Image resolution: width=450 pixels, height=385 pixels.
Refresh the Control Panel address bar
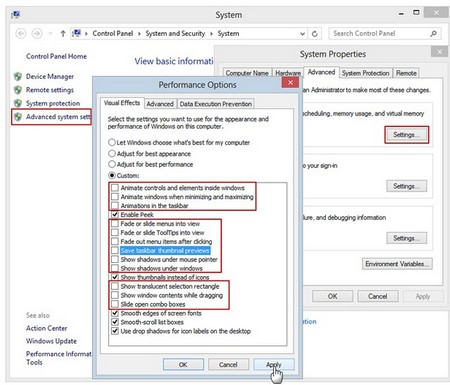click(x=314, y=34)
